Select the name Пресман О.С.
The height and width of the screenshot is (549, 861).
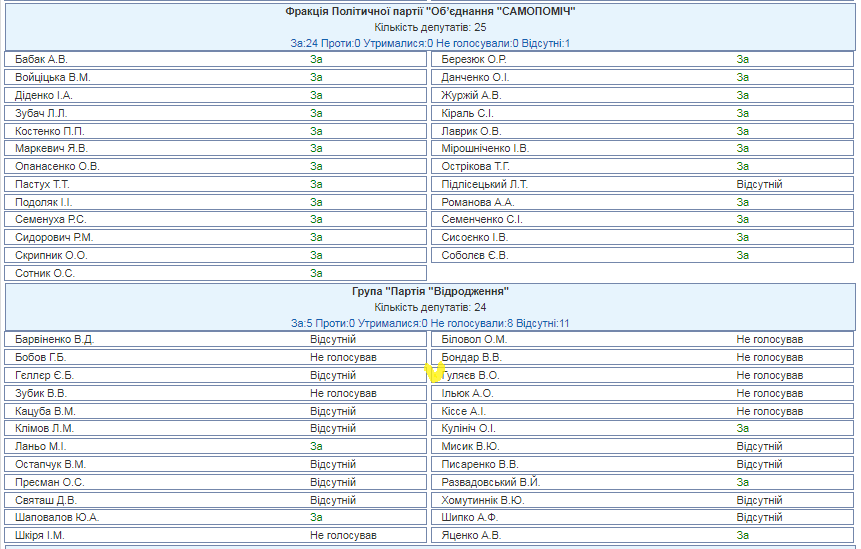[49, 483]
